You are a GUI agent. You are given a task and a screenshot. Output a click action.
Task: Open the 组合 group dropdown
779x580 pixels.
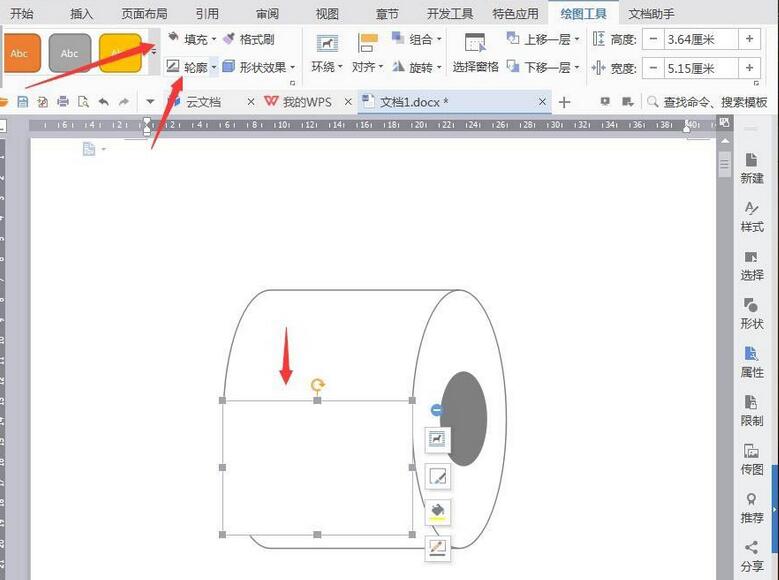[x=416, y=39]
